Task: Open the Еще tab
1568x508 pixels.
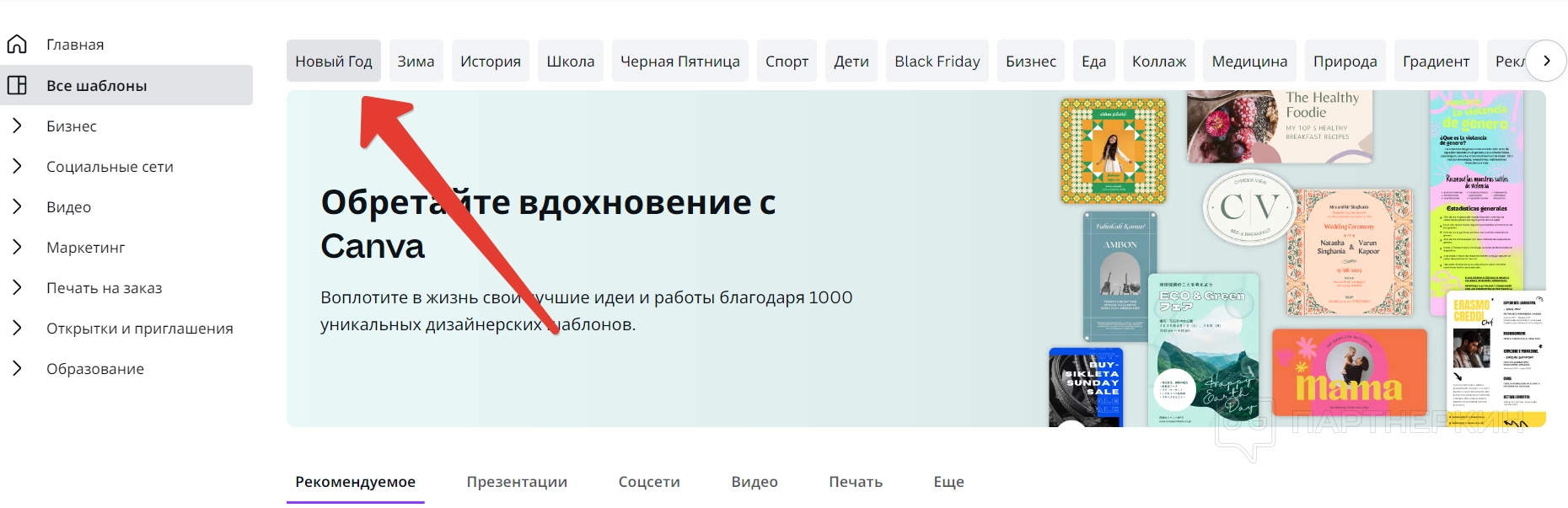Action: [948, 482]
